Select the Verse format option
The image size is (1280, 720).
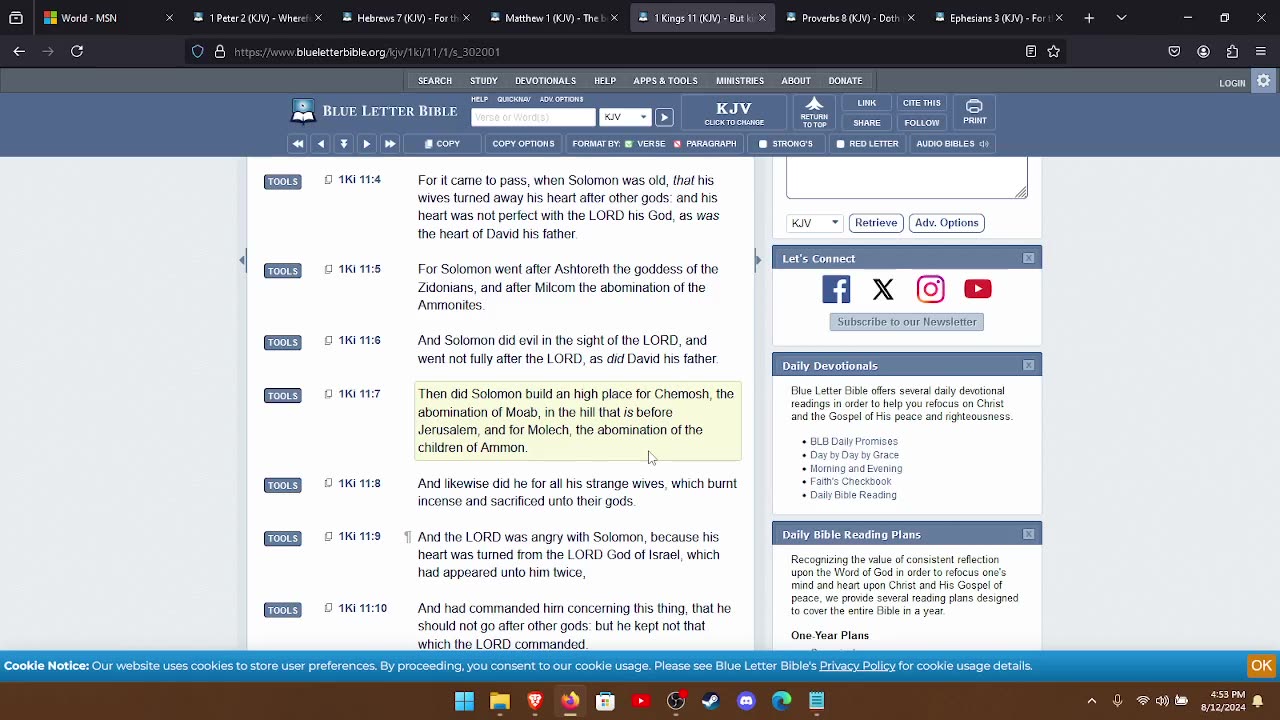click(x=644, y=144)
